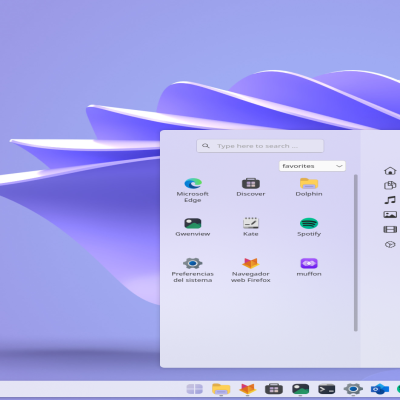Click the favorites dropdown chevron arrow
The height and width of the screenshot is (400, 400).
click(339, 166)
